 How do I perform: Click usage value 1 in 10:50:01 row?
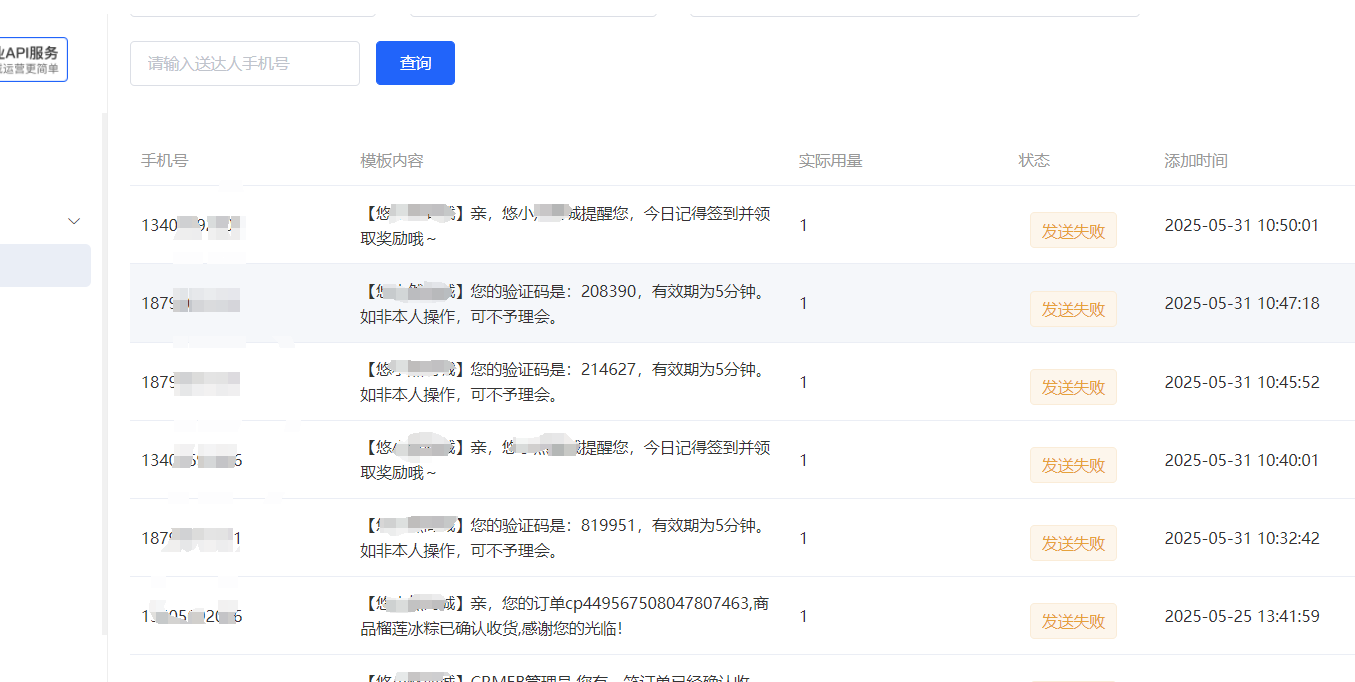pyautogui.click(x=803, y=225)
